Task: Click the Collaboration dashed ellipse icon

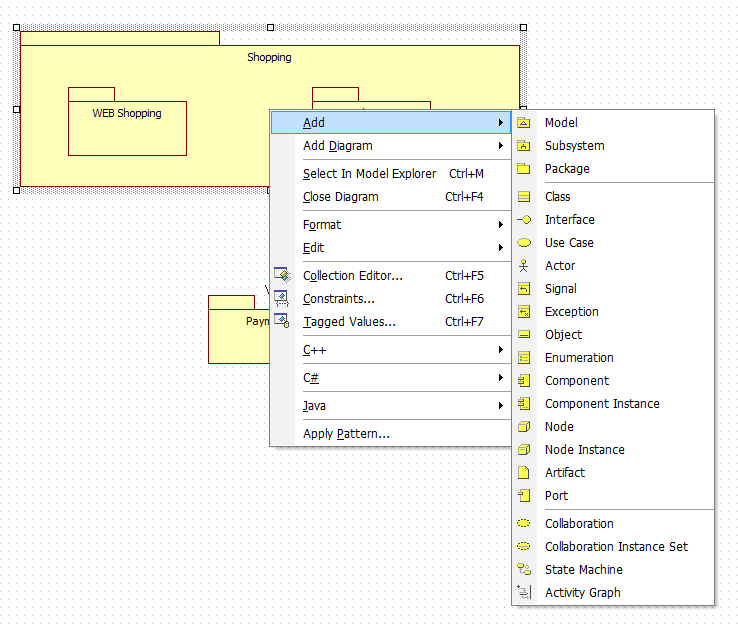Action: 524,523
